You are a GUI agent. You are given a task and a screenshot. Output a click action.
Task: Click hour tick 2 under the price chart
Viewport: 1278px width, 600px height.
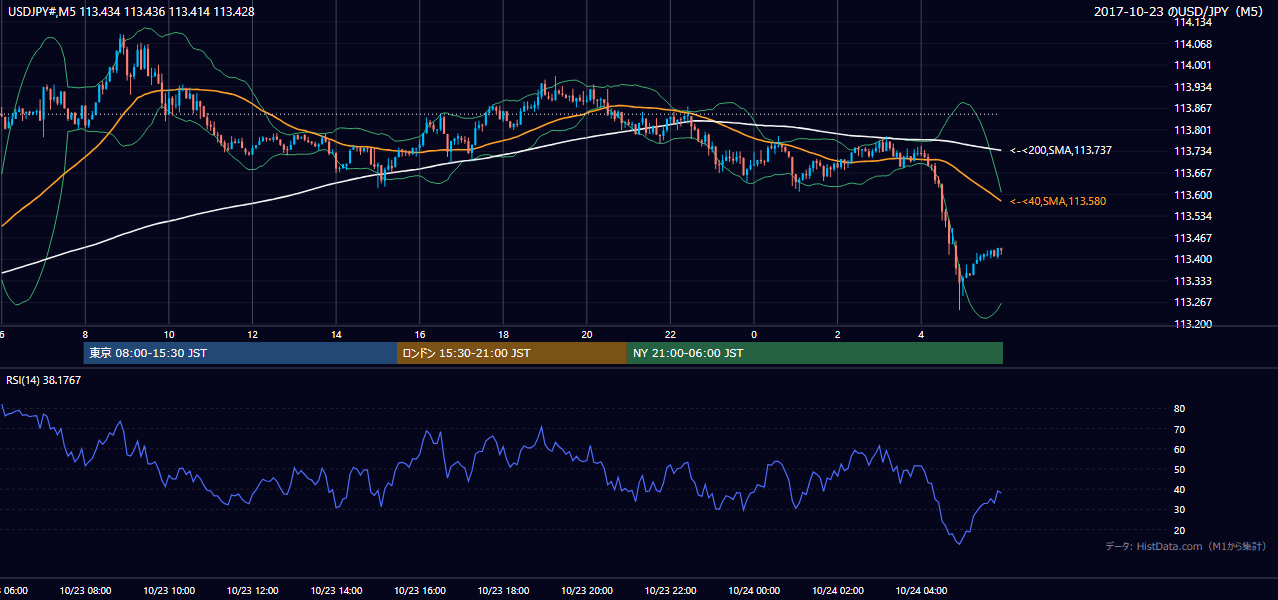(838, 334)
